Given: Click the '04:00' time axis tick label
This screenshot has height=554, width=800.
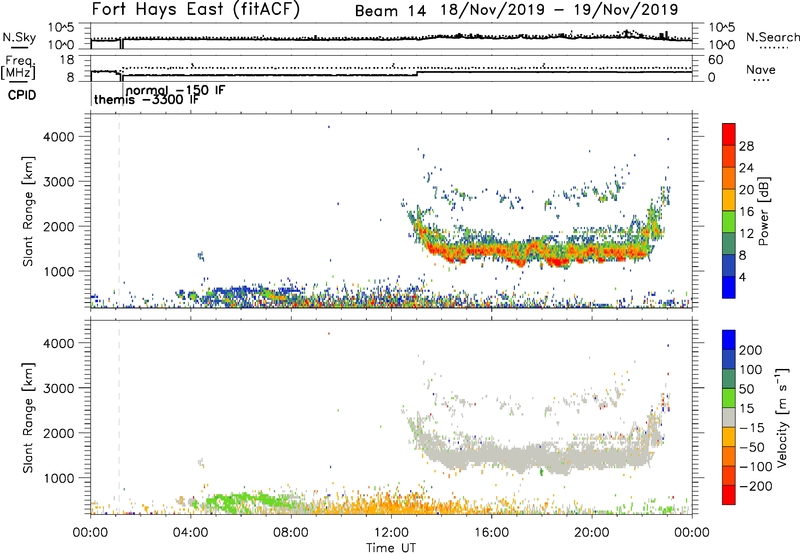Looking at the screenshot, I should (x=191, y=533).
